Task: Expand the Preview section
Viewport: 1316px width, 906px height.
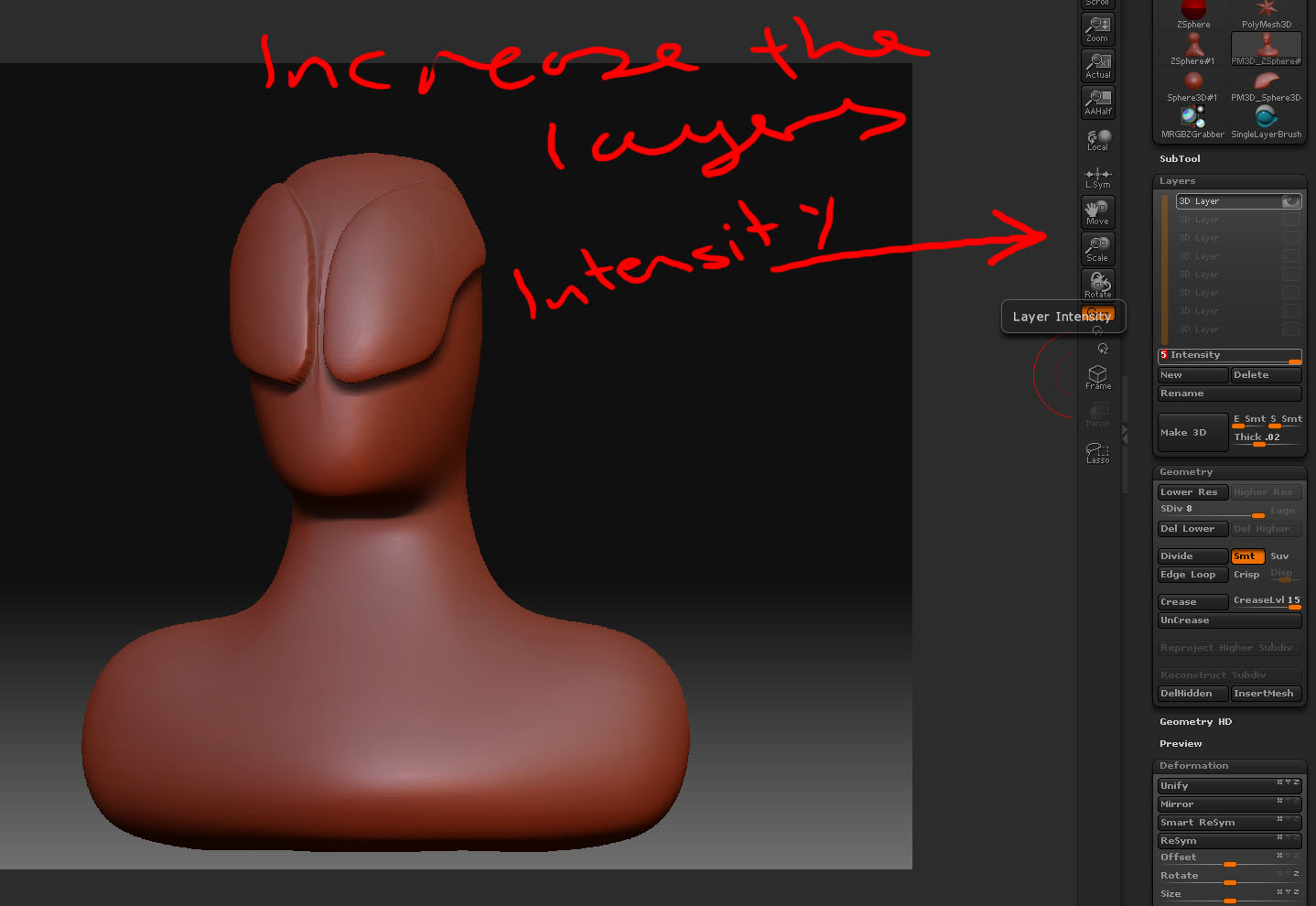Action: point(1181,744)
